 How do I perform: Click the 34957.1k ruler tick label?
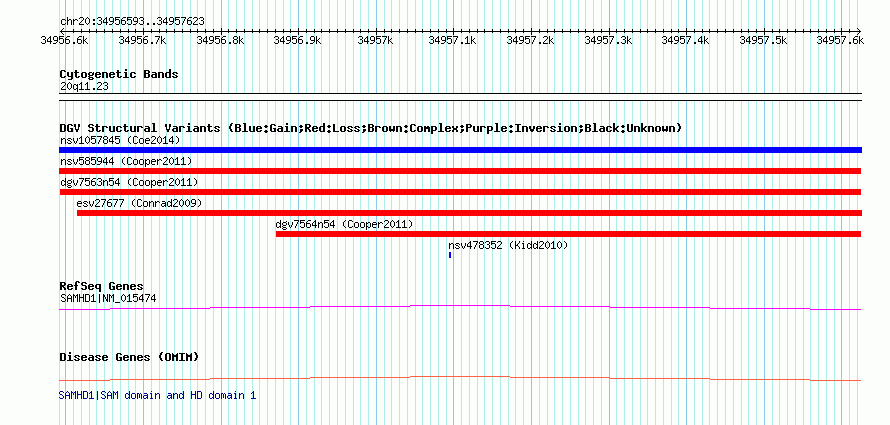[452, 40]
